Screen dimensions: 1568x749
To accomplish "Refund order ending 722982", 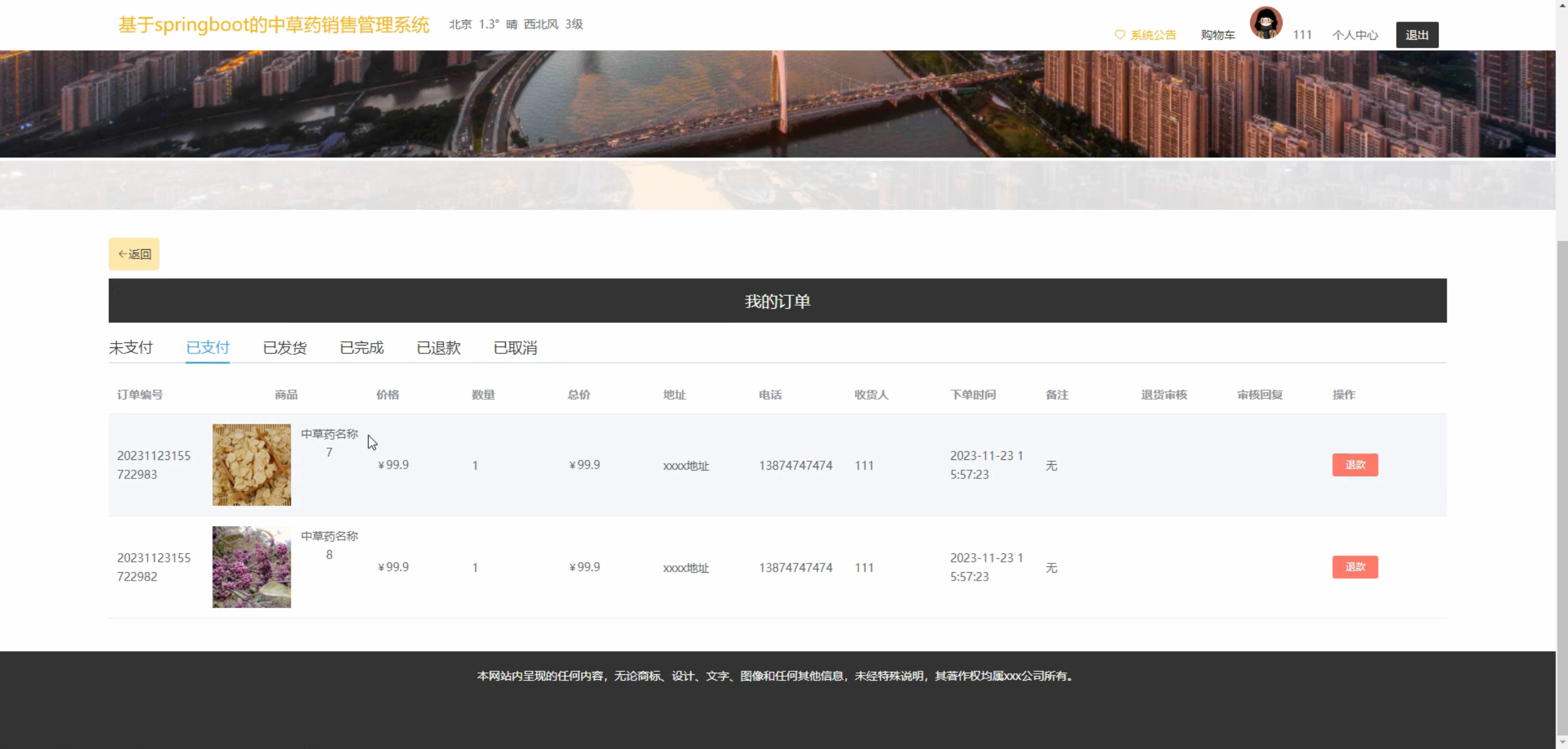I will pos(1355,567).
